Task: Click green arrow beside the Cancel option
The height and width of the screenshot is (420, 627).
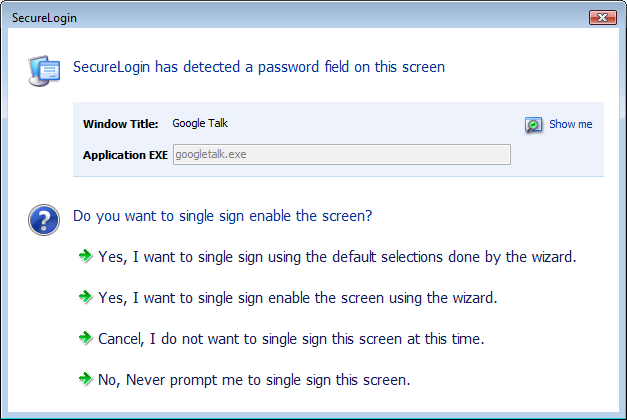Action: click(86, 338)
